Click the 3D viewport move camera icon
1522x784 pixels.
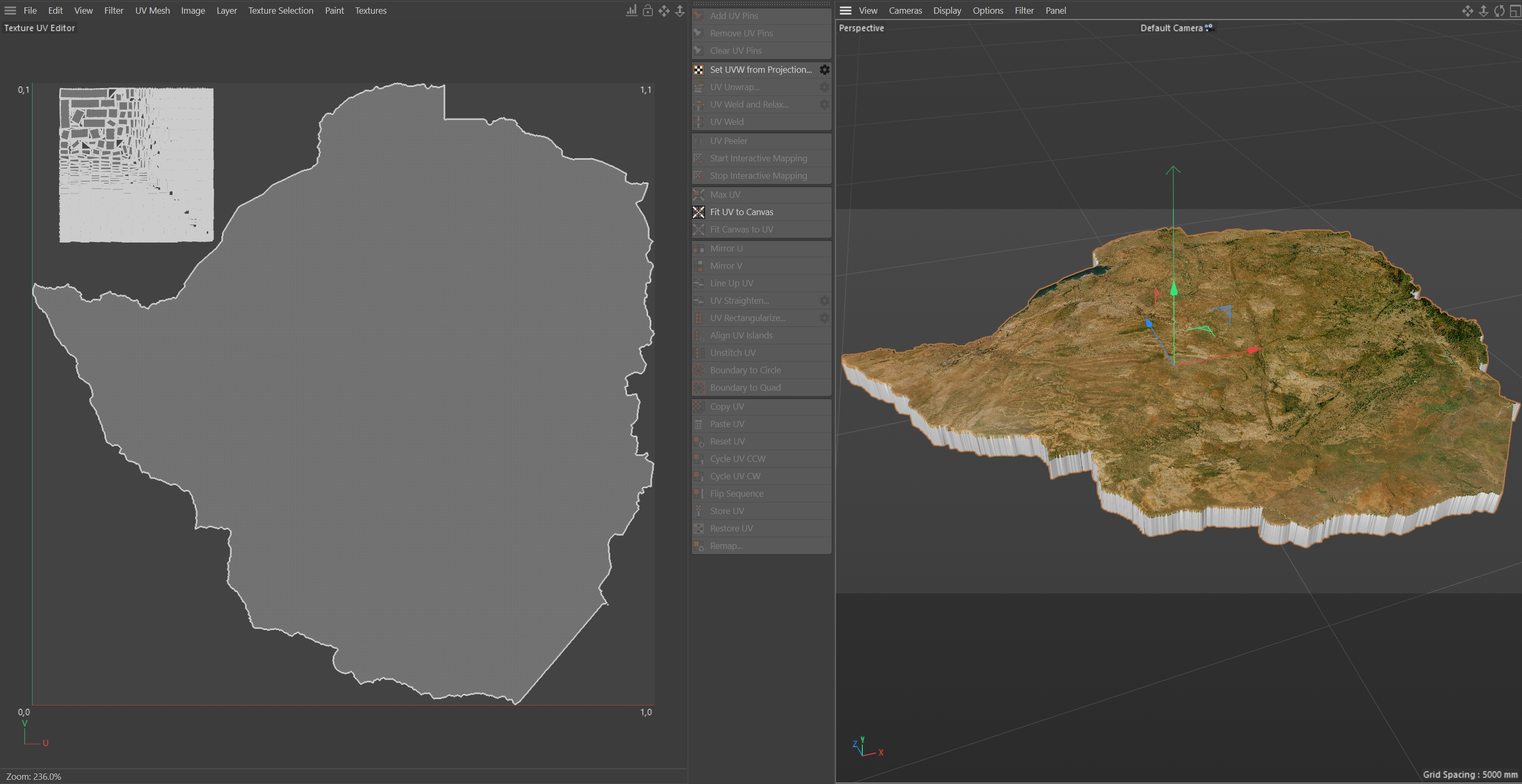(1467, 11)
